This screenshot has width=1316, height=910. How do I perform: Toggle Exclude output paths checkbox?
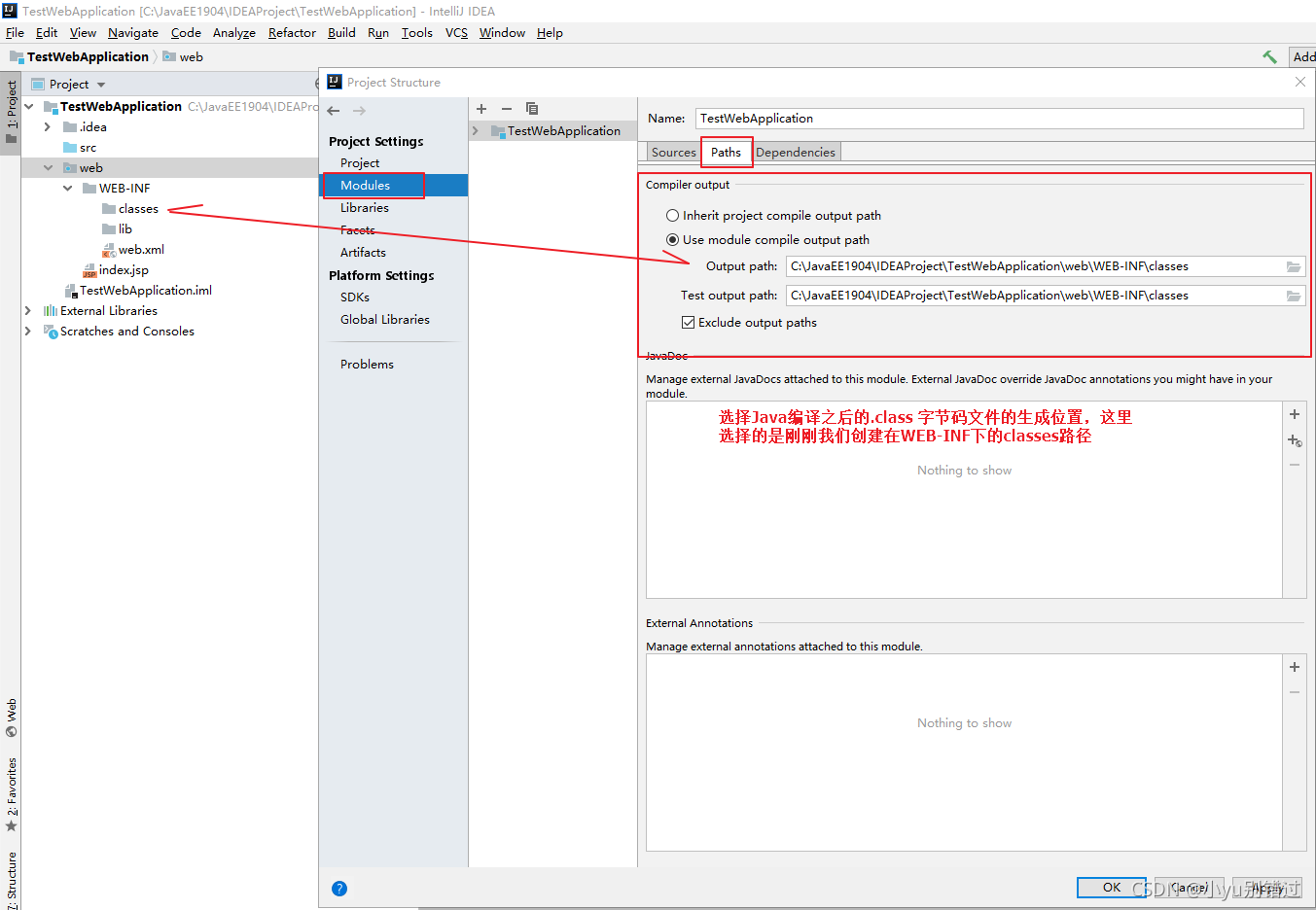689,323
